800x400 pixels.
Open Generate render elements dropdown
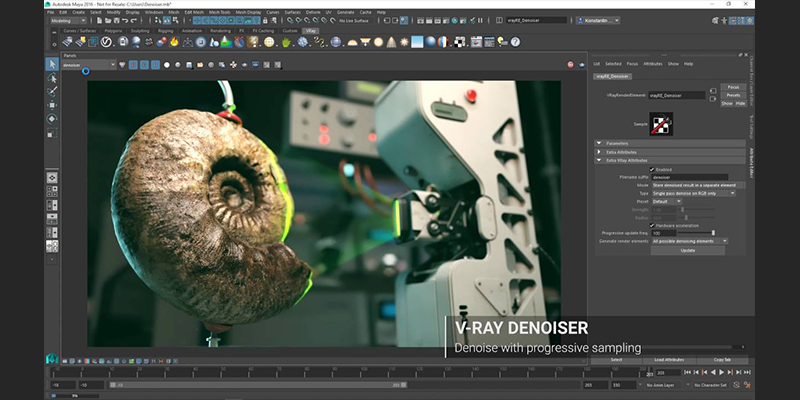[690, 241]
